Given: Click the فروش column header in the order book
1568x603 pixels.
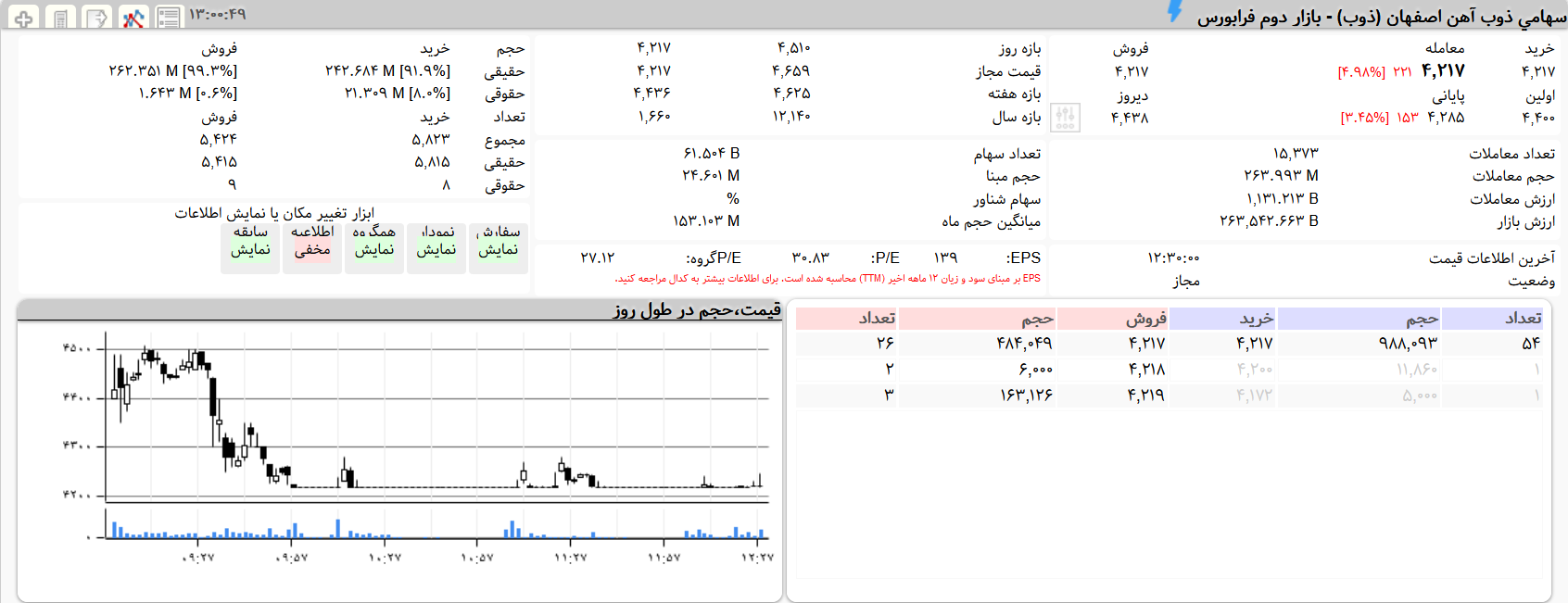Looking at the screenshot, I should point(1112,319).
